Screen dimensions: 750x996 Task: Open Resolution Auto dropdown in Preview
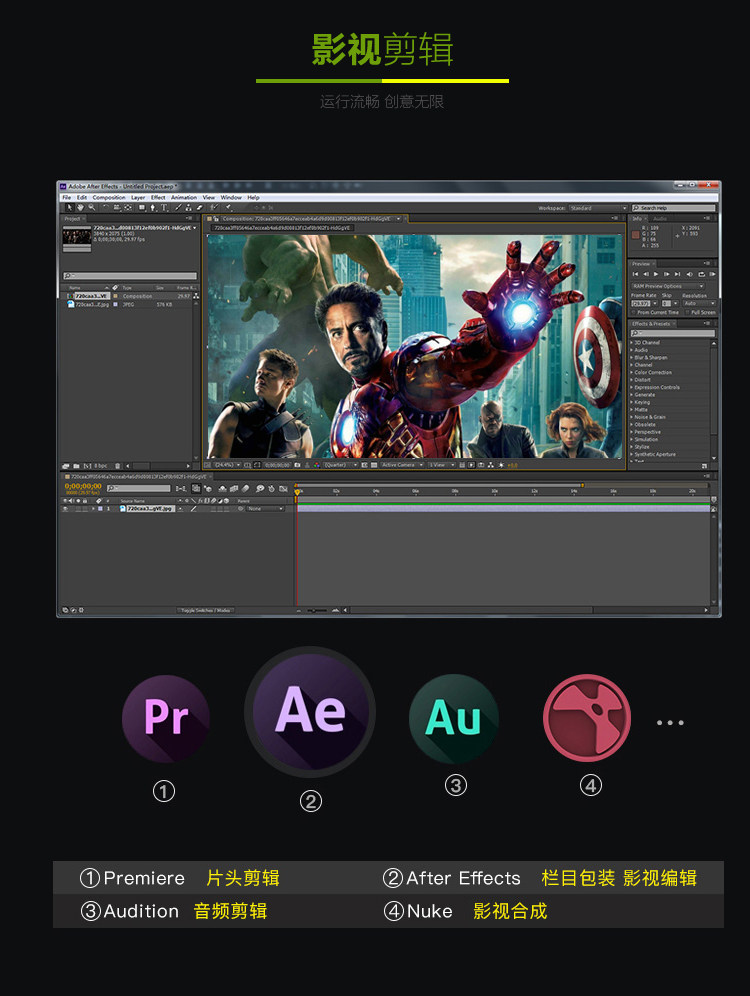point(699,304)
